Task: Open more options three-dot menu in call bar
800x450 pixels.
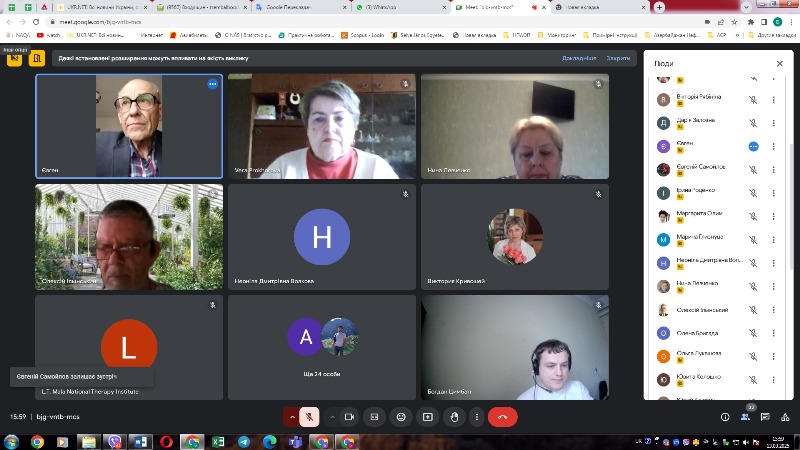Action: pyautogui.click(x=477, y=417)
